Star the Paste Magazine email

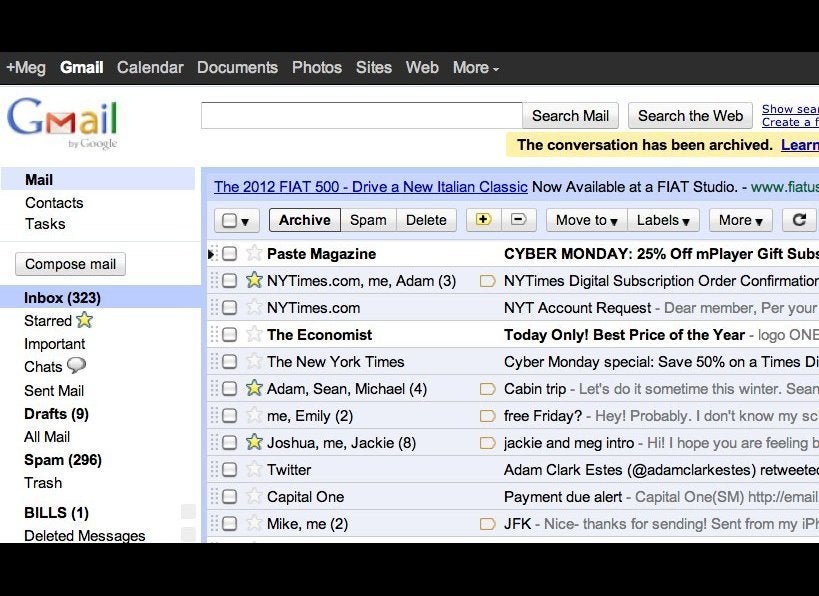(254, 253)
